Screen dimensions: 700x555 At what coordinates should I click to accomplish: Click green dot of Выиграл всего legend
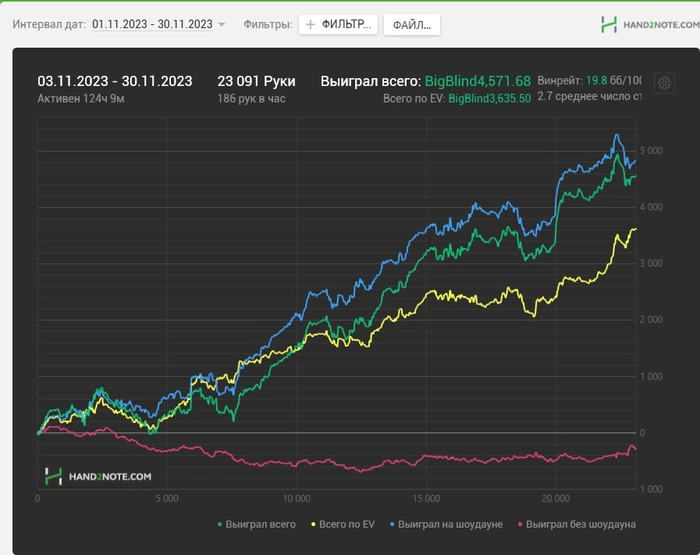click(x=220, y=524)
